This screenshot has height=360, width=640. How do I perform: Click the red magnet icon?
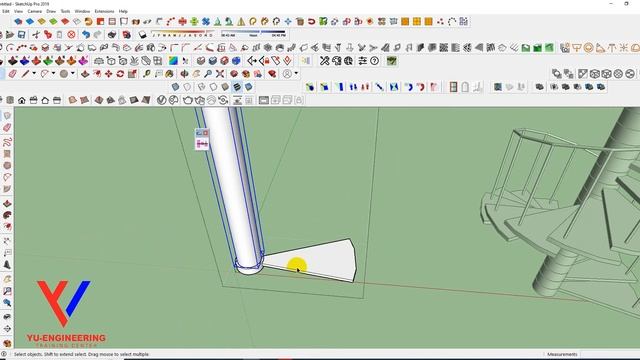pos(311,22)
